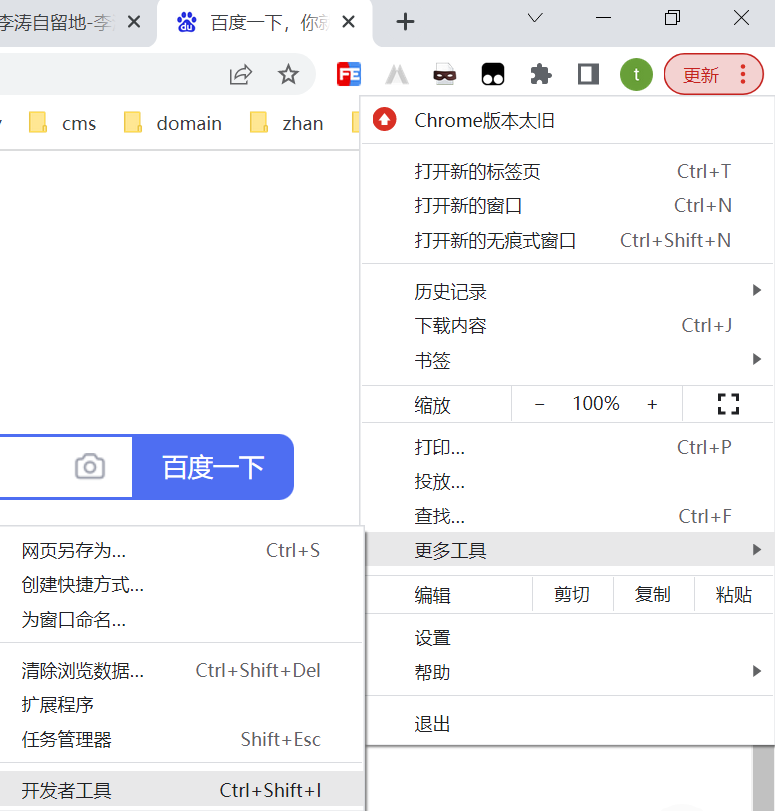Decrease zoom with the minus button
Image resolution: width=775 pixels, height=811 pixels.
539,404
